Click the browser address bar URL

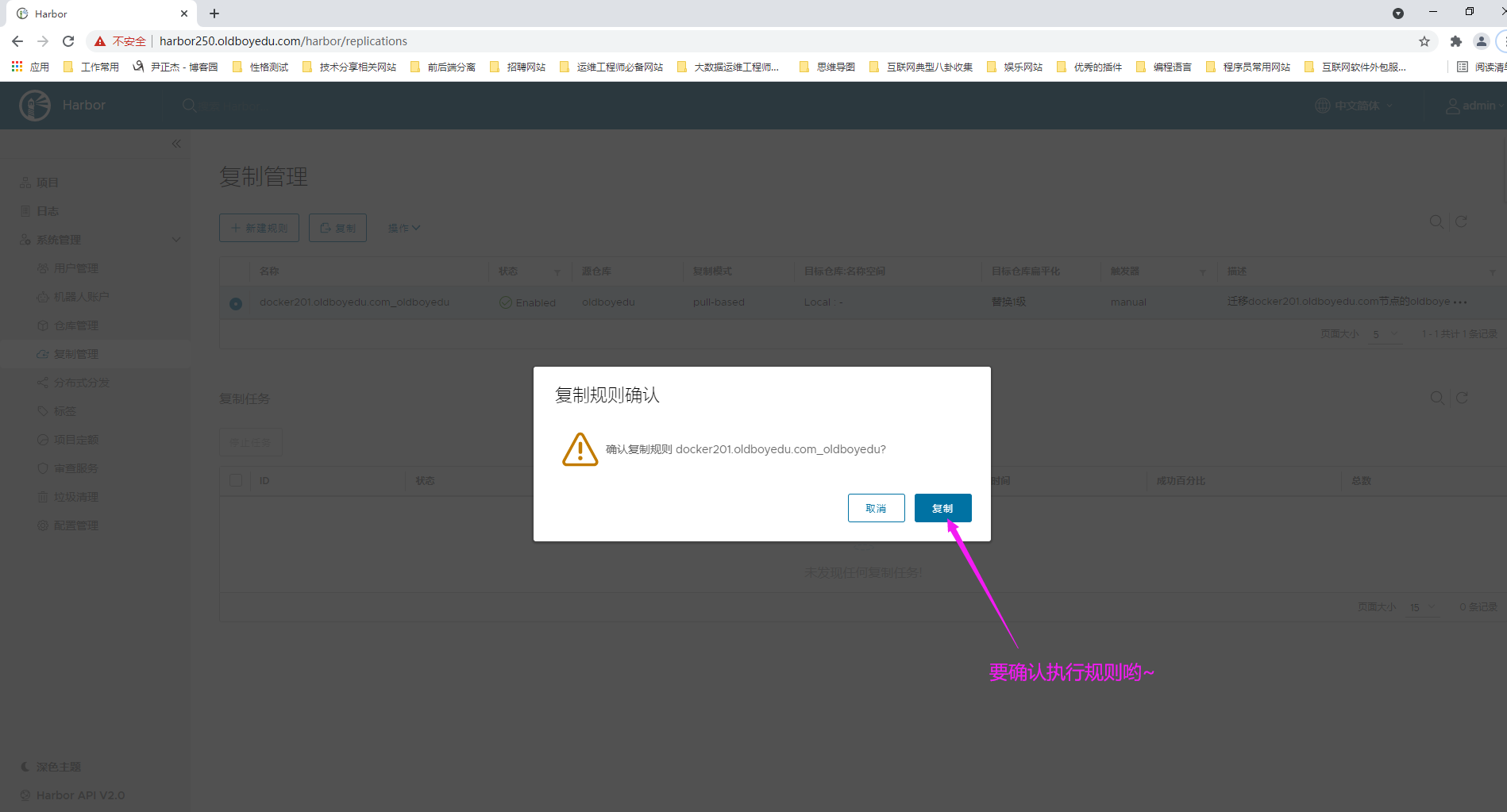coord(283,41)
